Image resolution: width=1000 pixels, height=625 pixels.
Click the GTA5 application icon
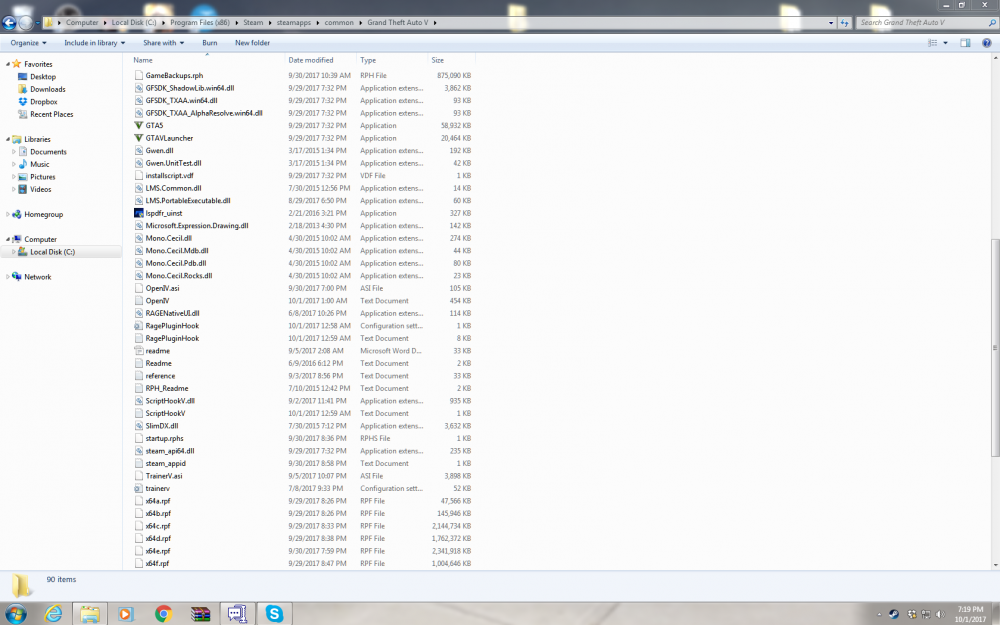138,126
